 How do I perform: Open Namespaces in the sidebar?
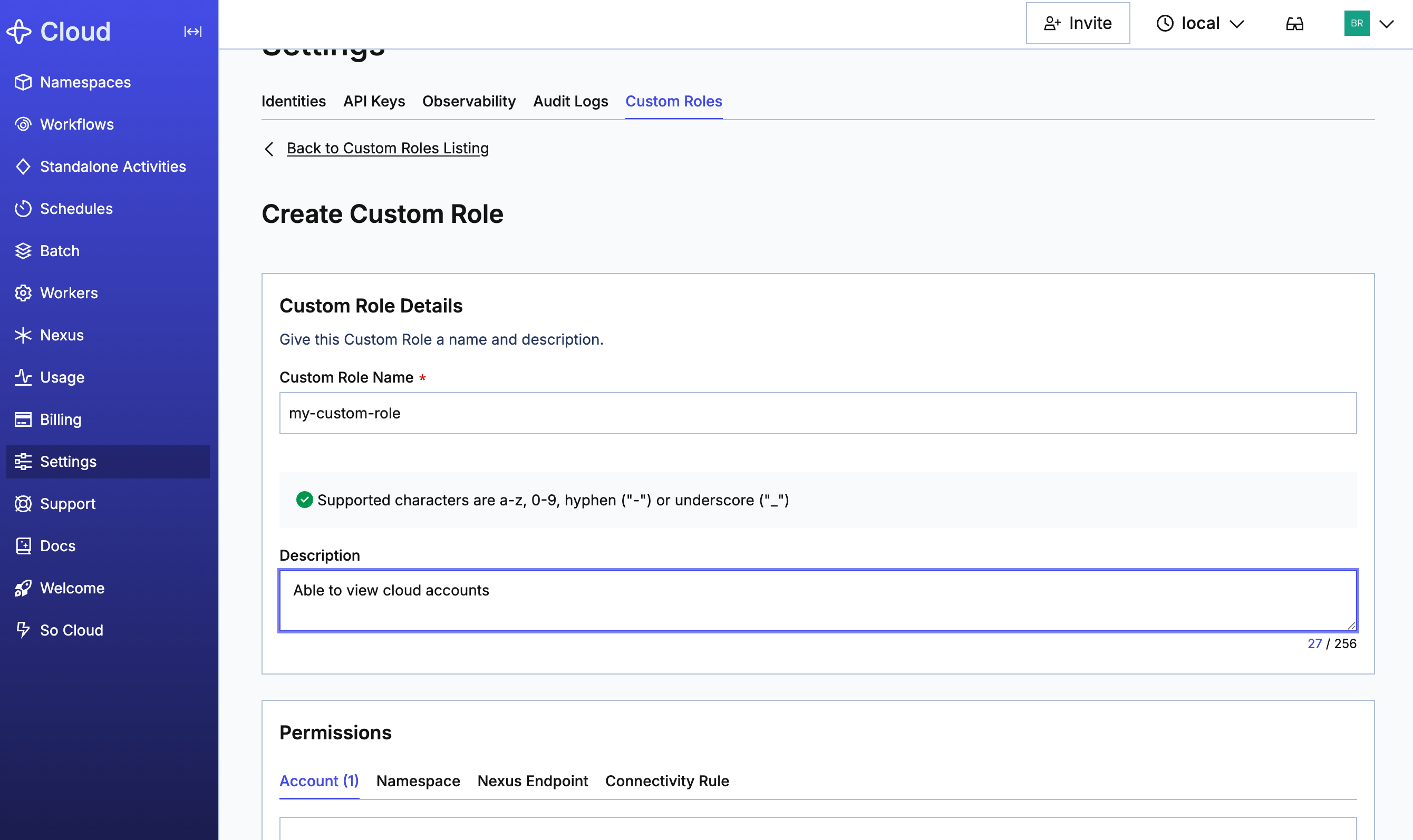coord(108,82)
